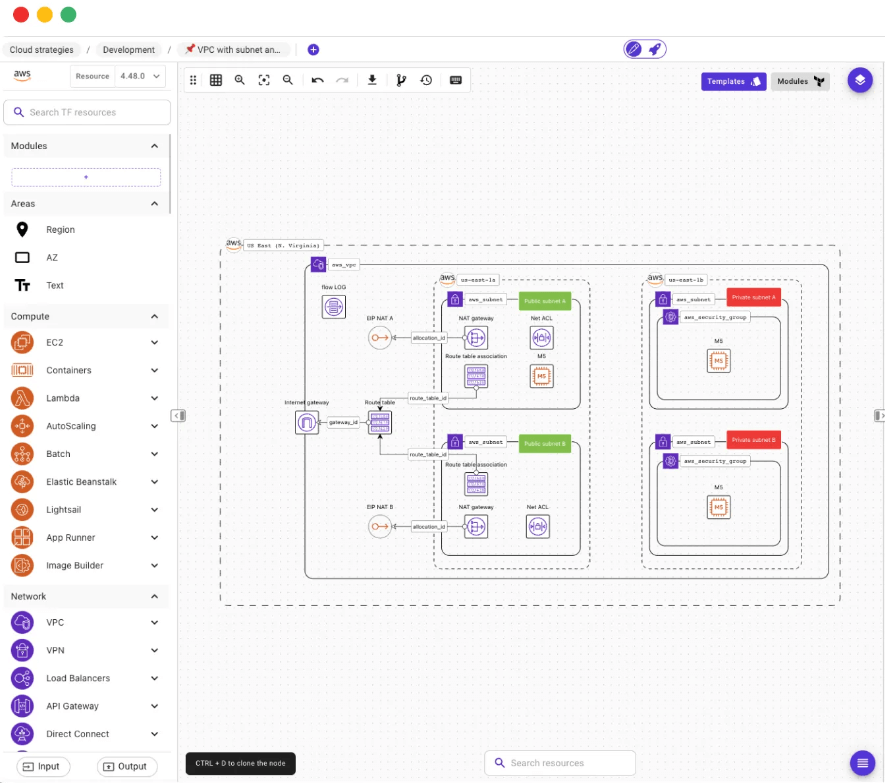Select the Public subnet A label
The height and width of the screenshot is (783, 885).
pyautogui.click(x=545, y=301)
